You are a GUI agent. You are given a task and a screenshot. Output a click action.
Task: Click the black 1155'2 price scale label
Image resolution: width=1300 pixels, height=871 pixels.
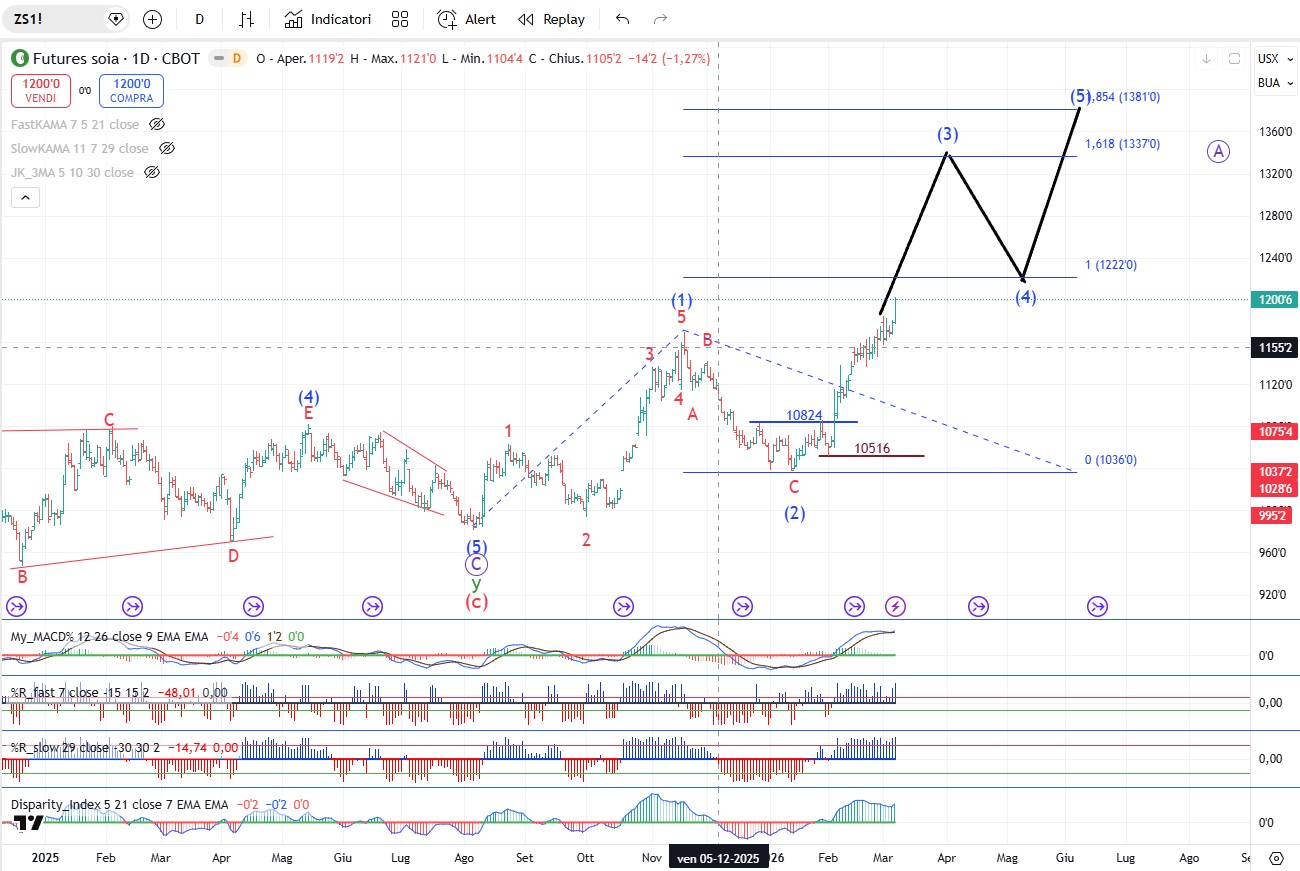[x=1274, y=347]
